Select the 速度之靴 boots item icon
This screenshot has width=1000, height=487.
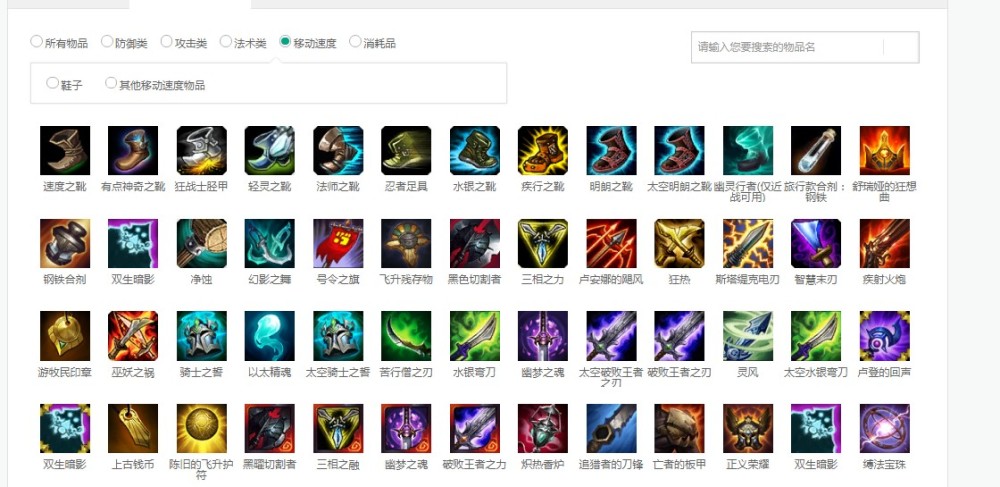[x=65, y=150]
